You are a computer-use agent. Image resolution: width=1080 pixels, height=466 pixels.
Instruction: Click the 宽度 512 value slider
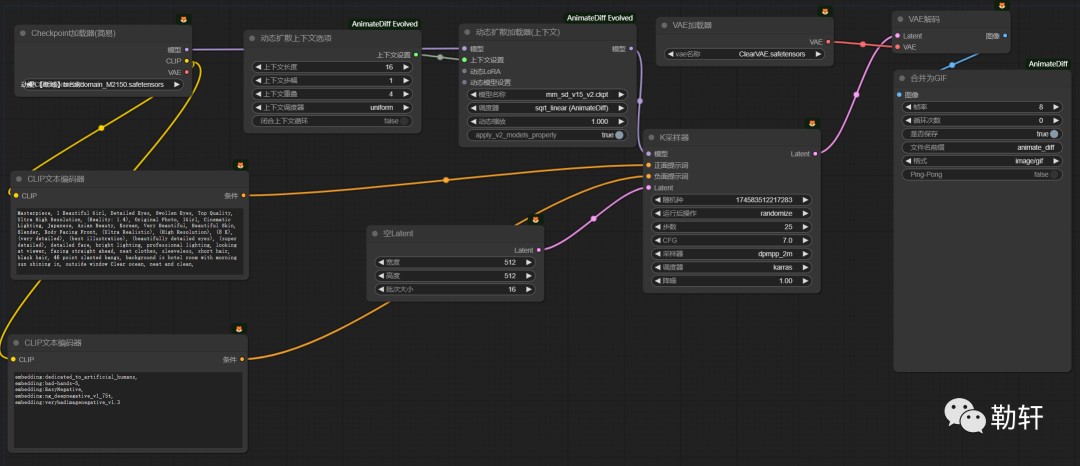[455, 262]
